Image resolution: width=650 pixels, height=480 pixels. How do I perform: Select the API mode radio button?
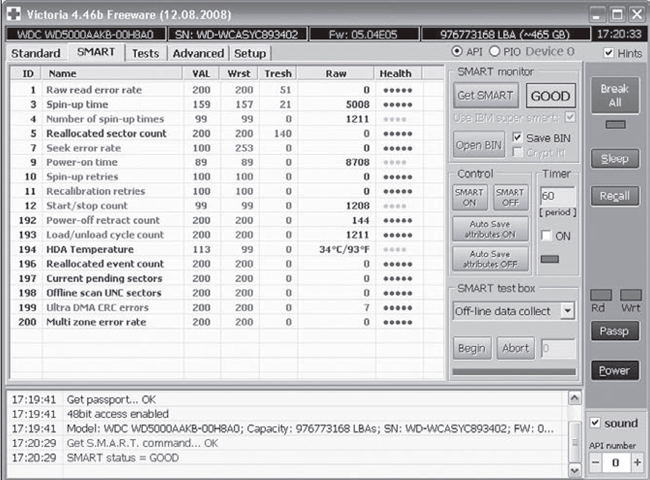458,52
